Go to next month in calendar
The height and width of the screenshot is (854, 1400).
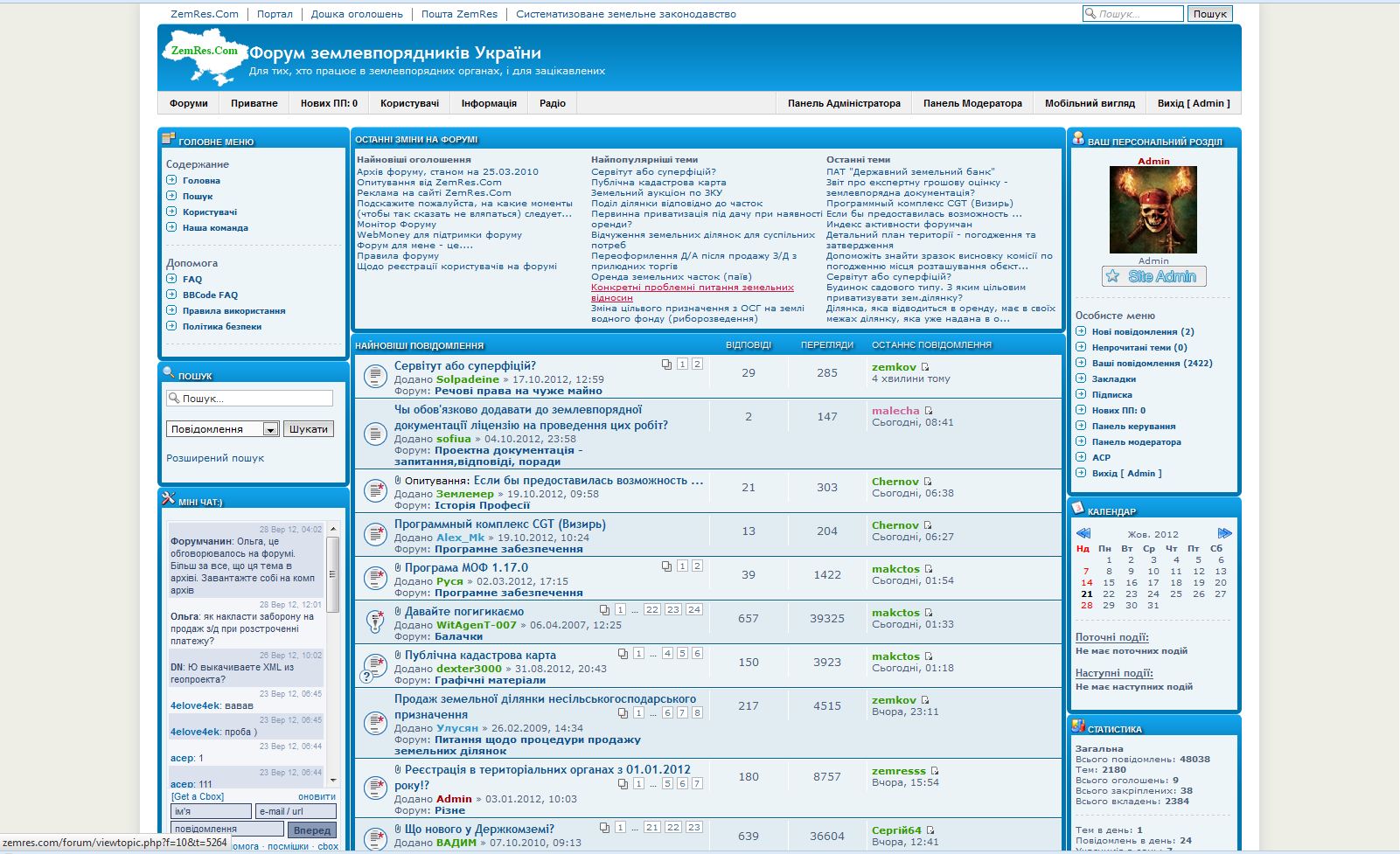1224,533
